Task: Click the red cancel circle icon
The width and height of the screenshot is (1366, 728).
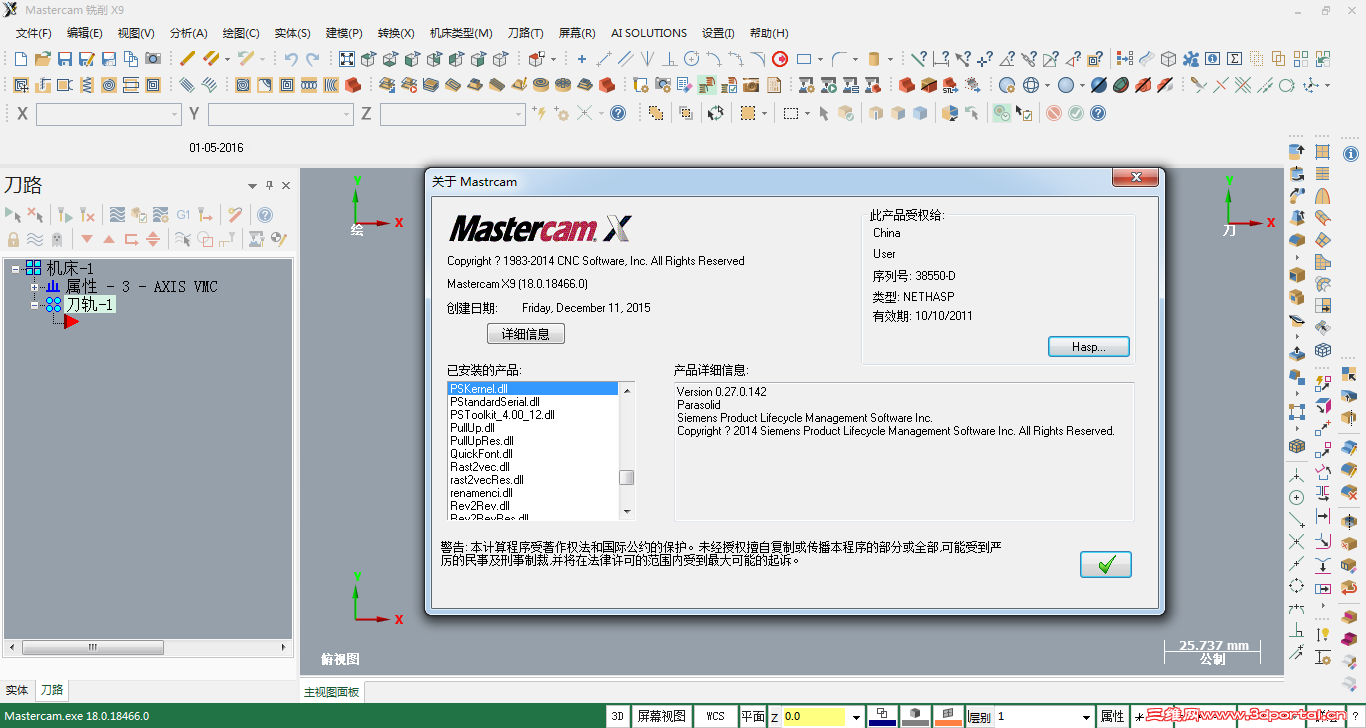Action: click(1054, 114)
